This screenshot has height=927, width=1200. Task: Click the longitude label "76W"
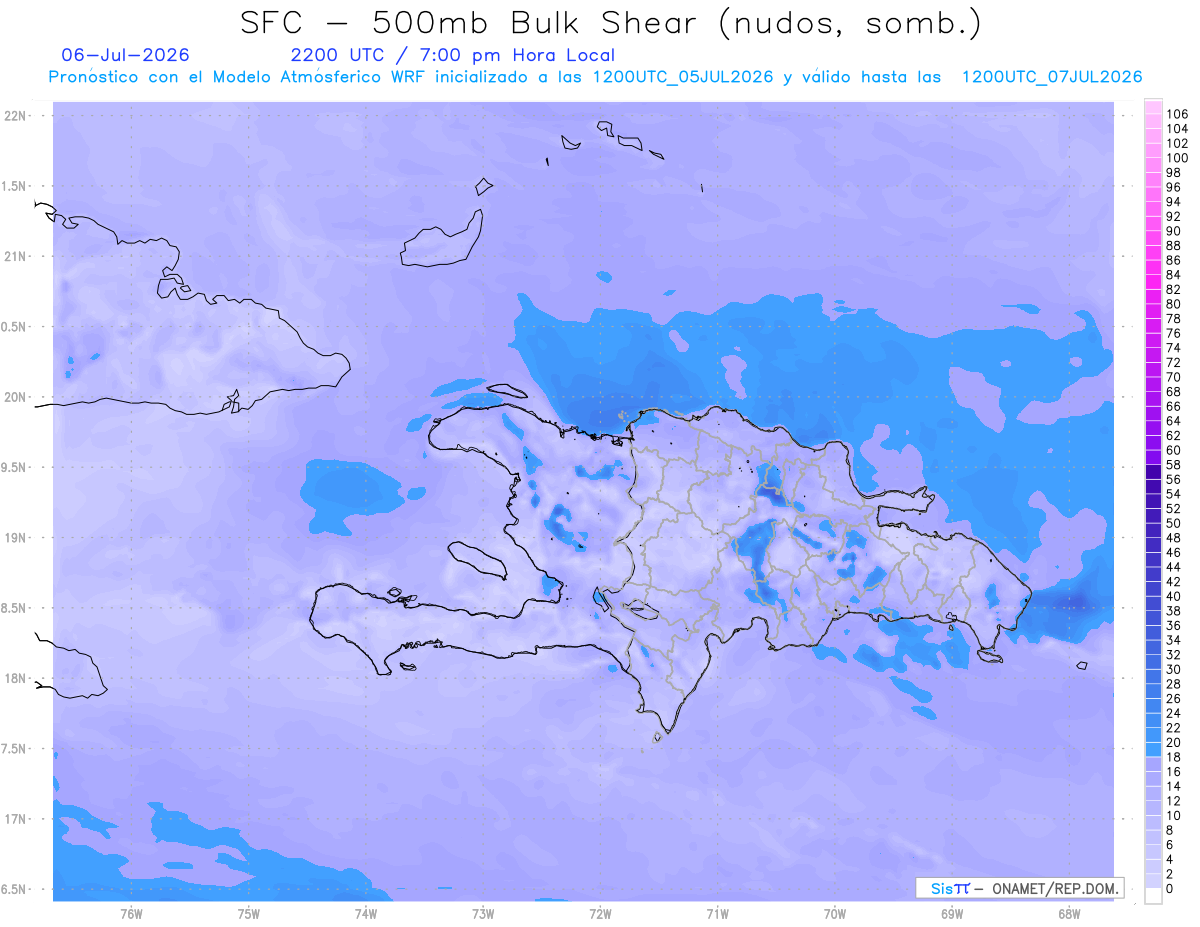click(x=131, y=914)
